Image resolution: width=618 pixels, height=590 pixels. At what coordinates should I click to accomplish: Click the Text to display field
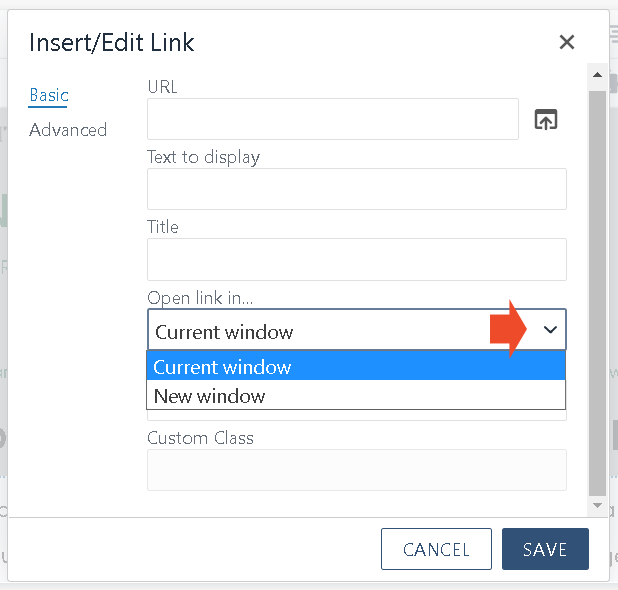click(x=357, y=189)
